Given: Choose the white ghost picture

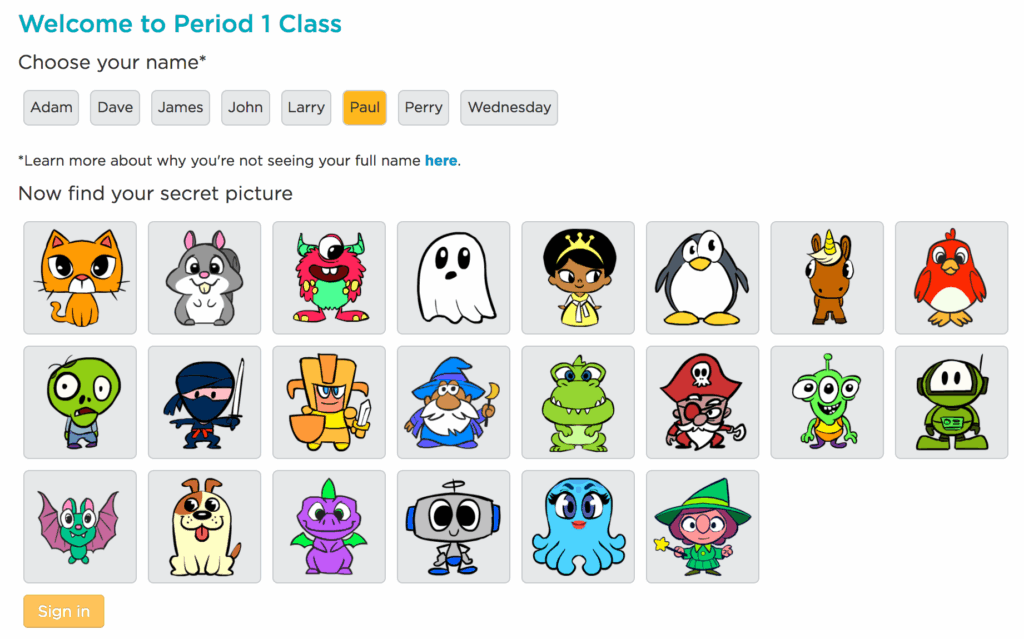Looking at the screenshot, I should coord(453,278).
